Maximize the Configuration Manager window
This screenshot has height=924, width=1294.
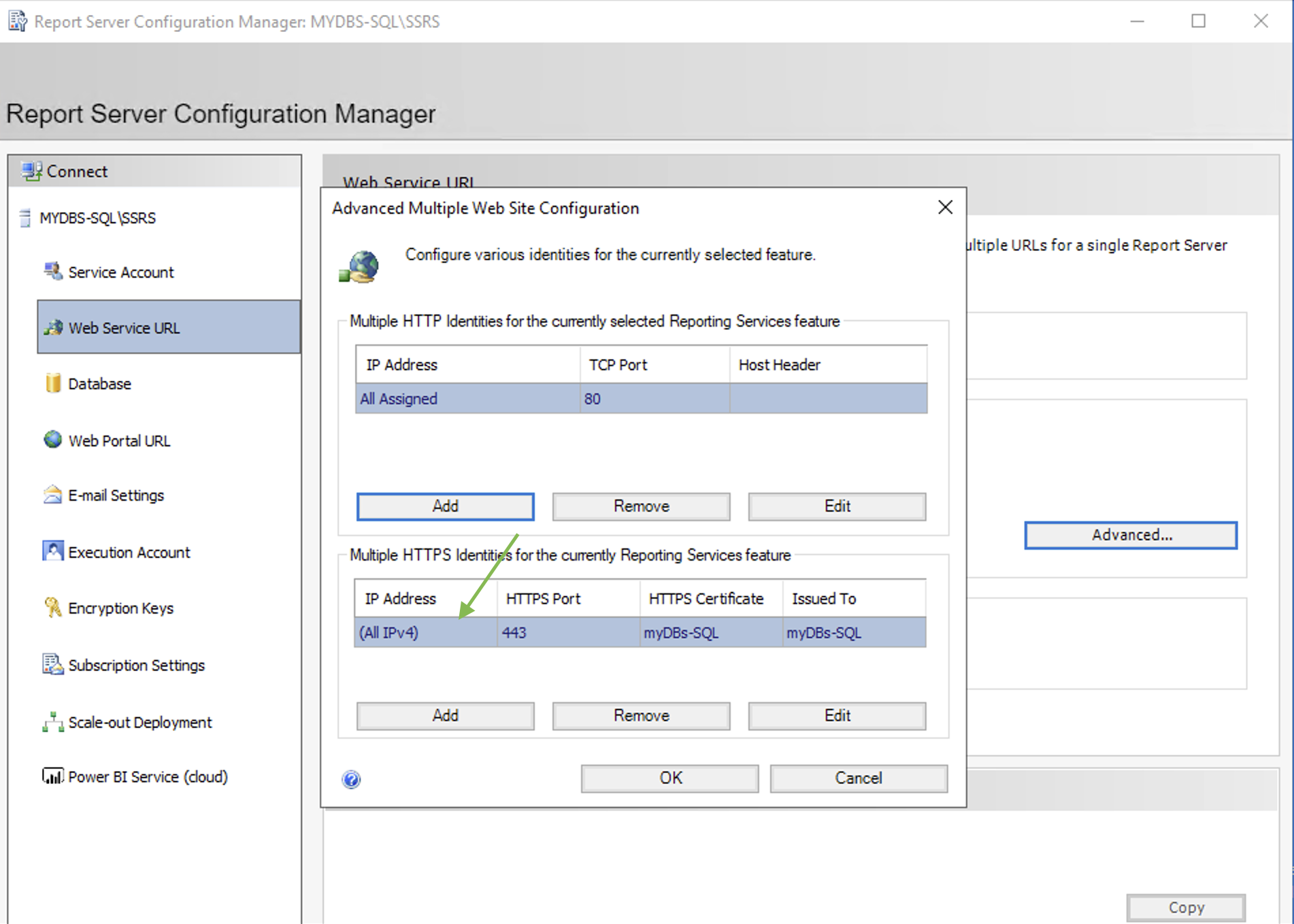(1199, 21)
